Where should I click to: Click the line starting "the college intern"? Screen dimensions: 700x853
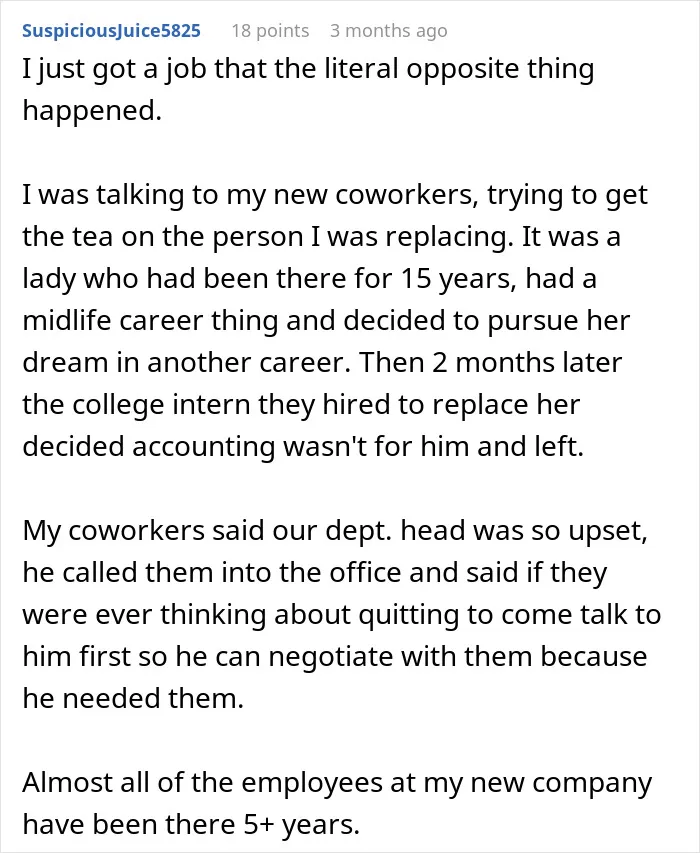coord(301,406)
